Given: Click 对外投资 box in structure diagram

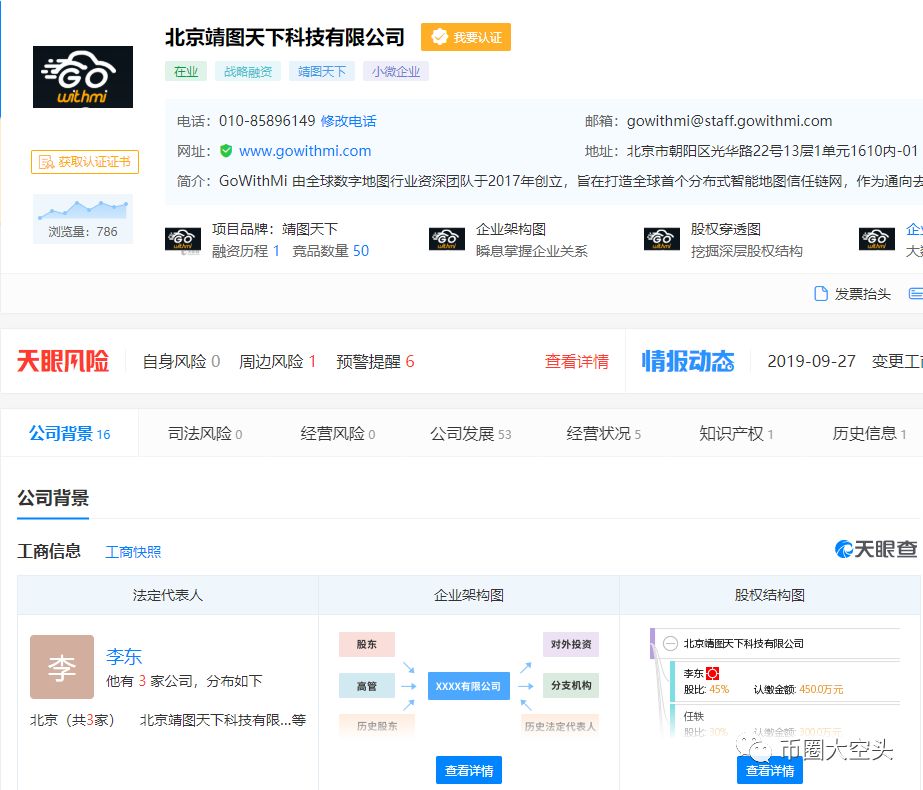Looking at the screenshot, I should coord(571,645).
